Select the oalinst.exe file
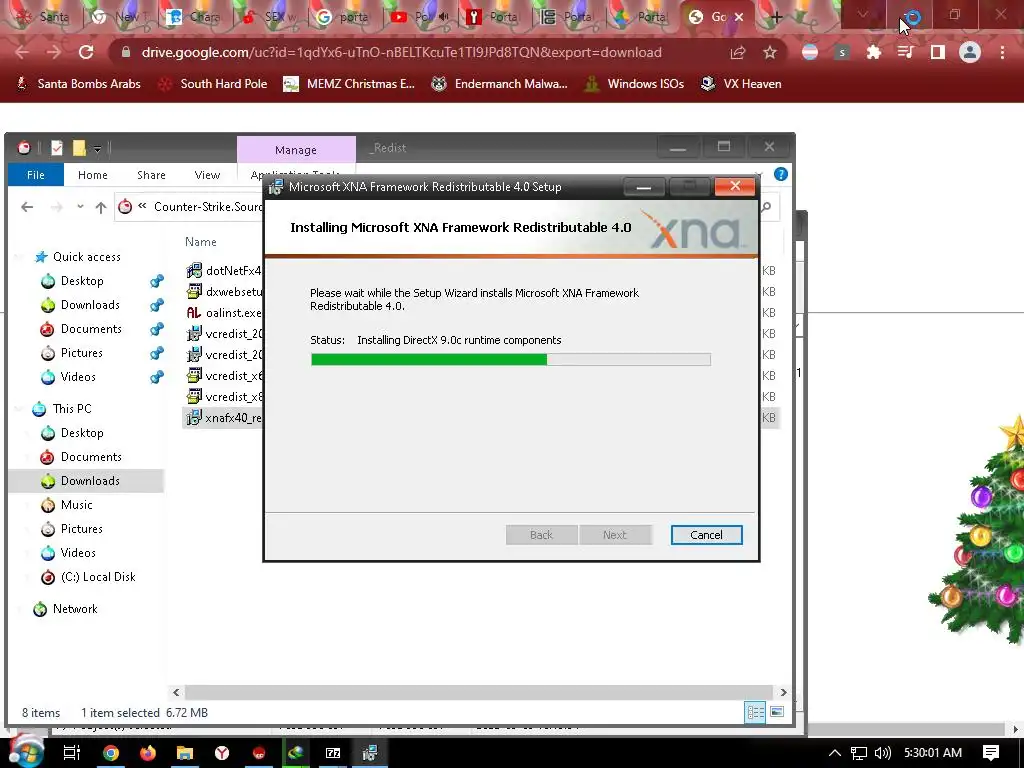The height and width of the screenshot is (768, 1024). [224, 313]
